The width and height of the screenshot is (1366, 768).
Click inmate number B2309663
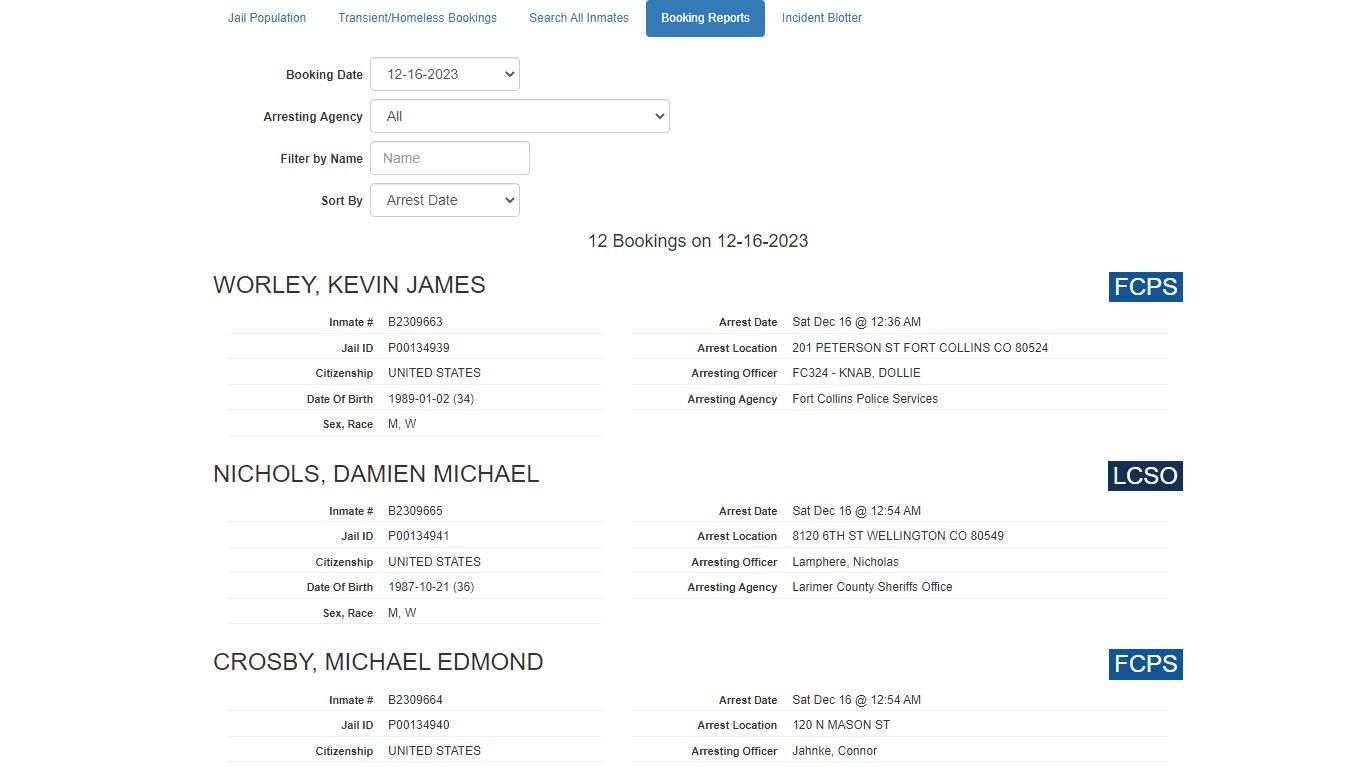pos(415,322)
